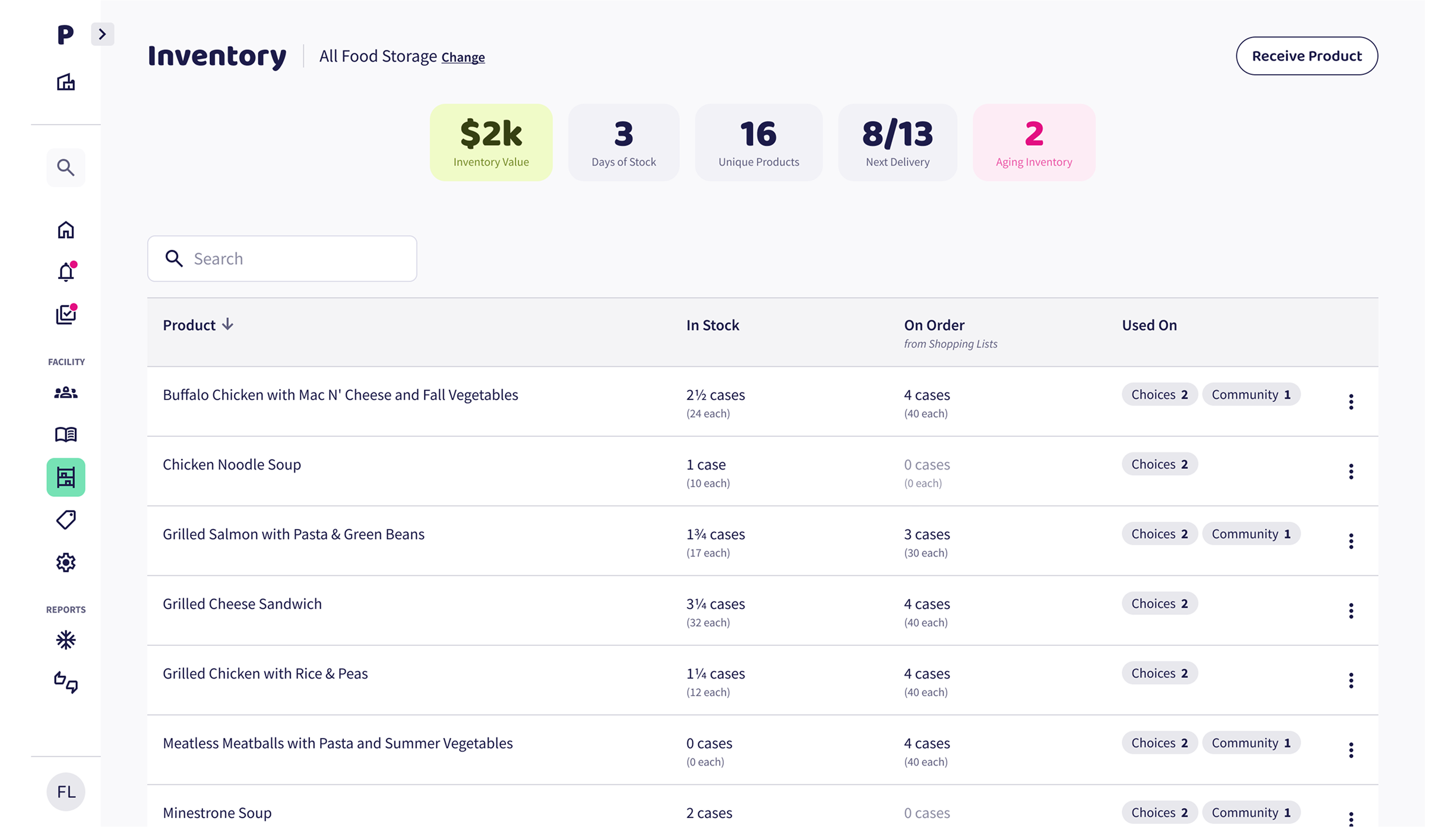The image size is (1456, 827).
Task: Open the settings gear icon
Action: pos(66,562)
